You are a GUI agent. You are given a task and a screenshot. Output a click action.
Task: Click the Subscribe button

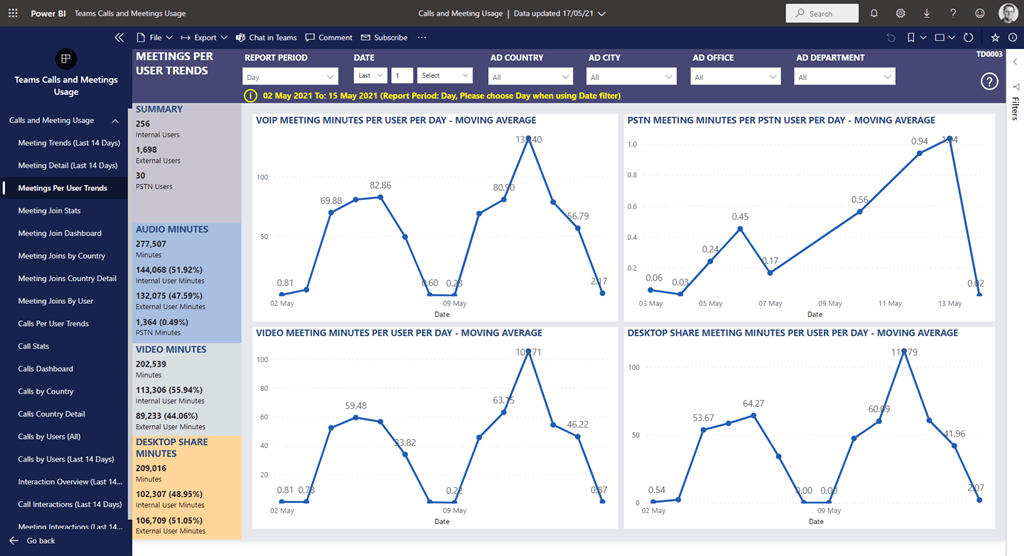tap(384, 38)
